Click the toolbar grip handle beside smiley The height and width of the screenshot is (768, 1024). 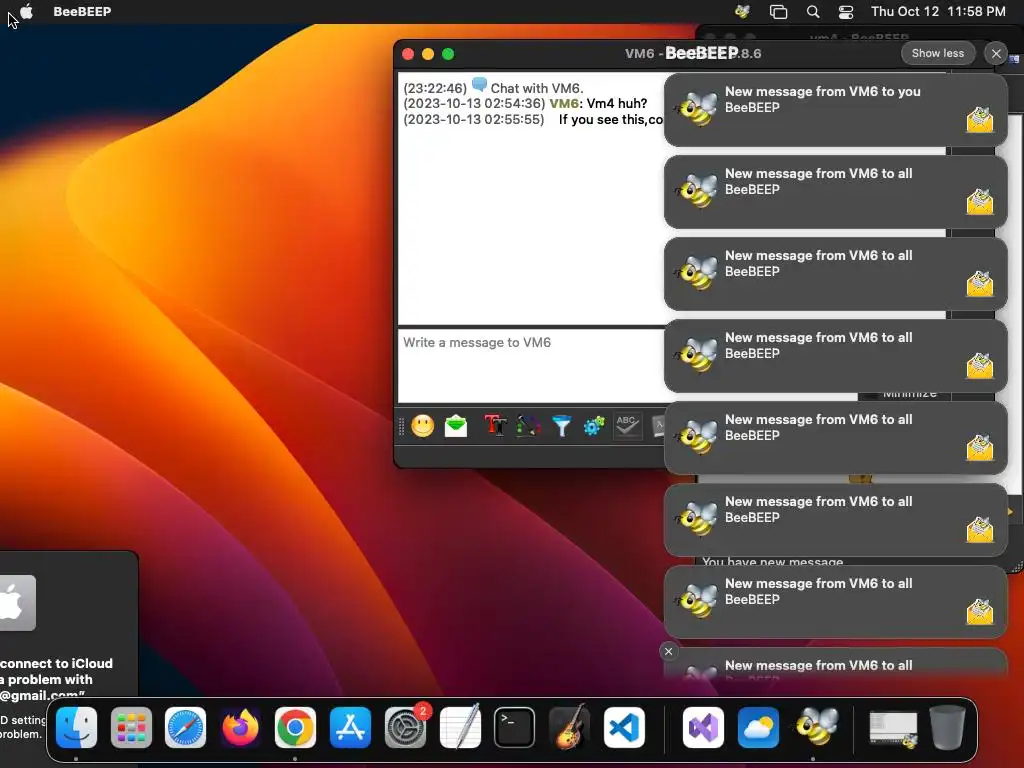pos(401,426)
